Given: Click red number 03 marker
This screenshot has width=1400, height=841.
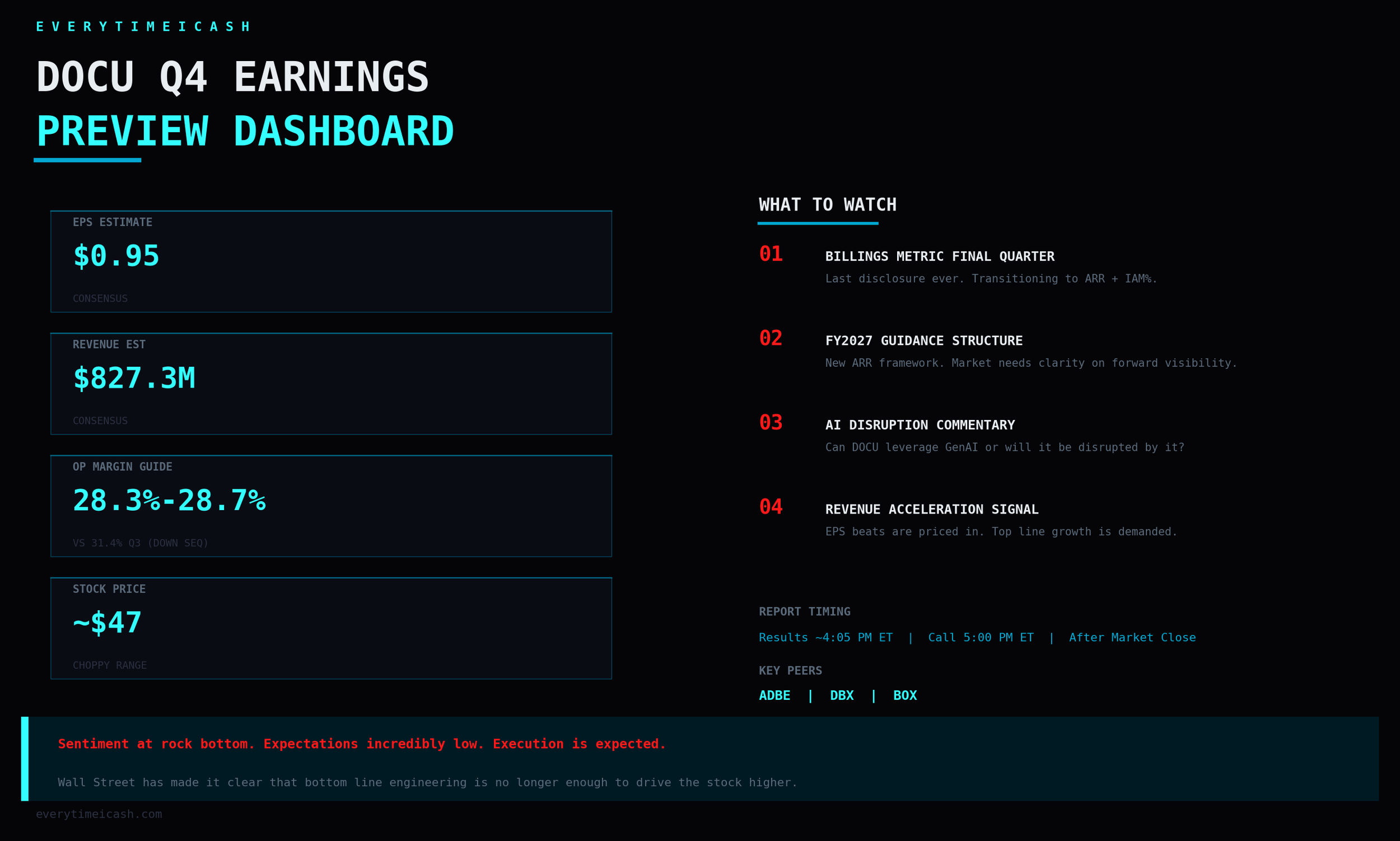Looking at the screenshot, I should click(x=771, y=423).
